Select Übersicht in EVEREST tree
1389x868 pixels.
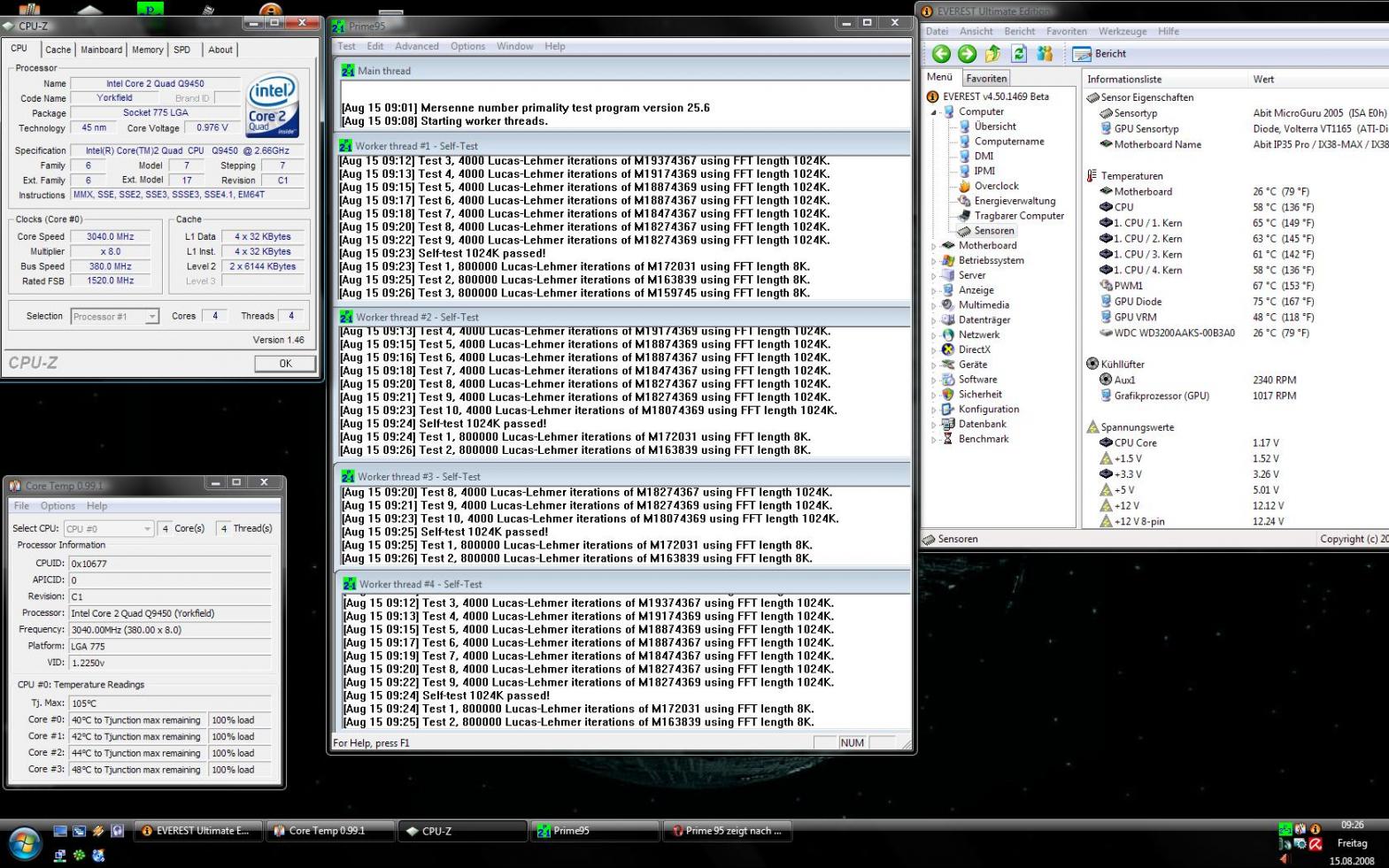(x=994, y=127)
